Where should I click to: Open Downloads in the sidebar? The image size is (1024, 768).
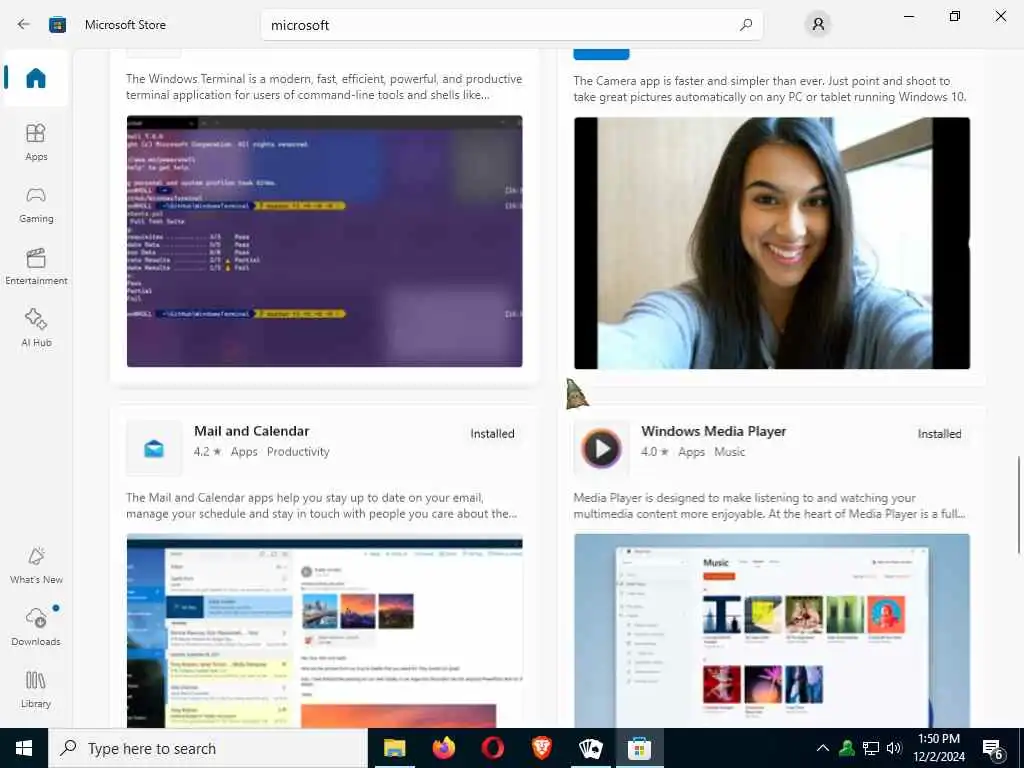tap(36, 627)
